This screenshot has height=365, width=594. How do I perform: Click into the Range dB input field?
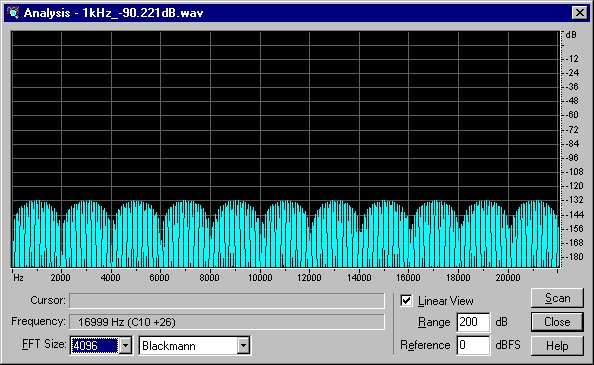click(x=473, y=322)
